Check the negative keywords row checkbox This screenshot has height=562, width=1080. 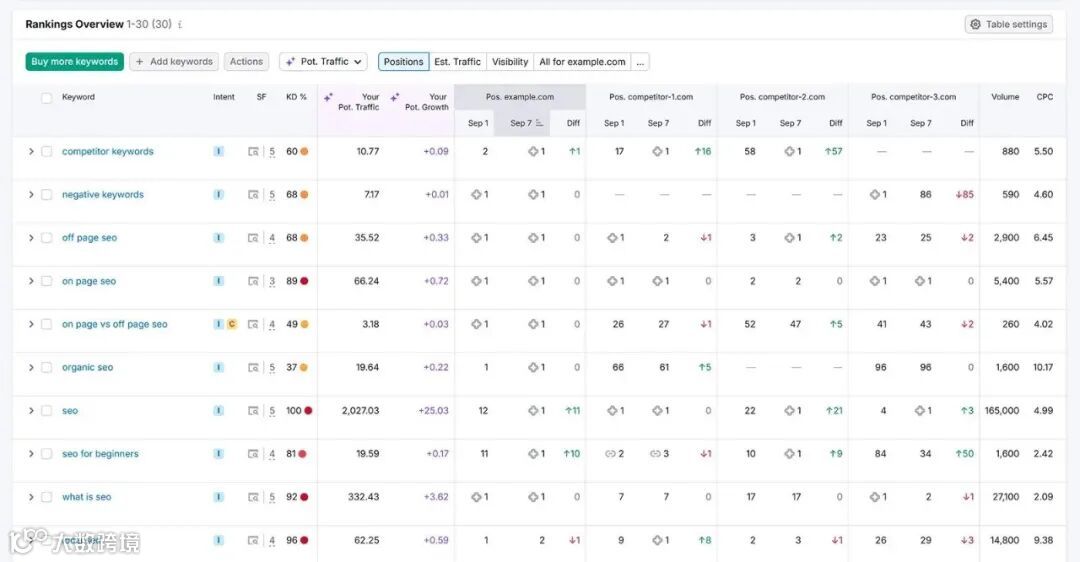point(46,195)
